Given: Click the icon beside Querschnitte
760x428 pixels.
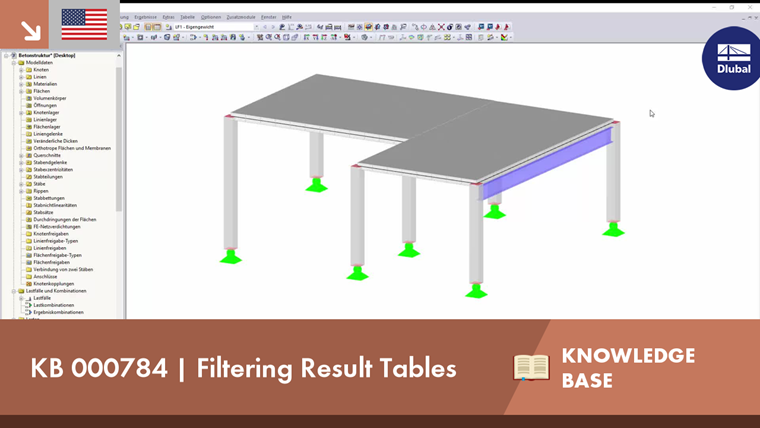Looking at the screenshot, I should click(29, 156).
